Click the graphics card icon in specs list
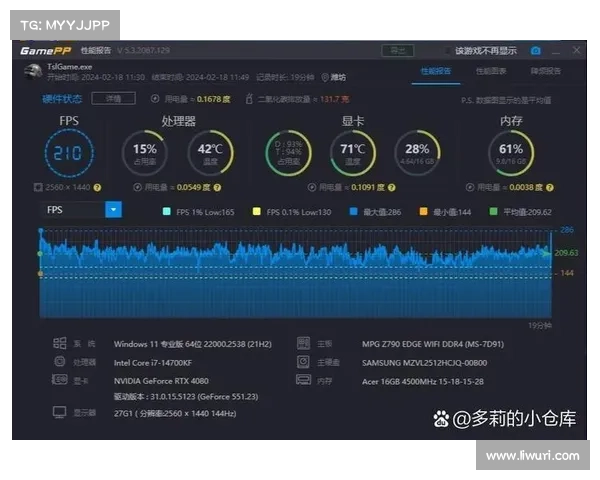Screen dimensions: 600x480 tap(59, 380)
